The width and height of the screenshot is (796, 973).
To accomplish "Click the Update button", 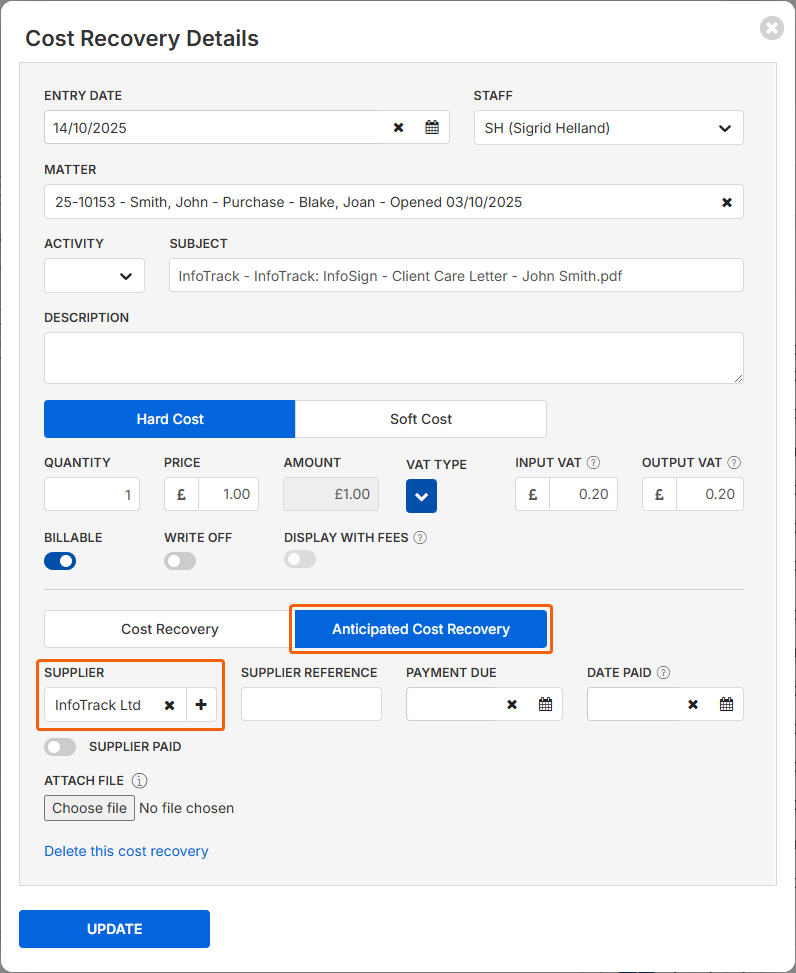I will click(x=114, y=929).
